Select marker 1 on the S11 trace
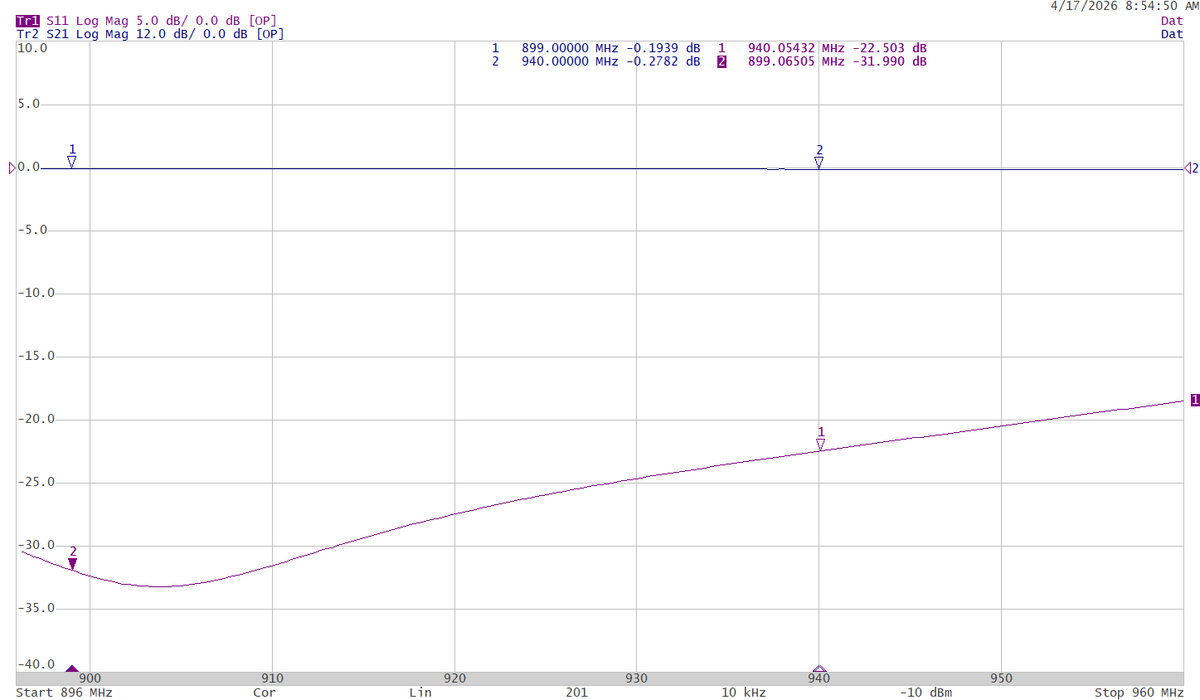 click(x=821, y=444)
